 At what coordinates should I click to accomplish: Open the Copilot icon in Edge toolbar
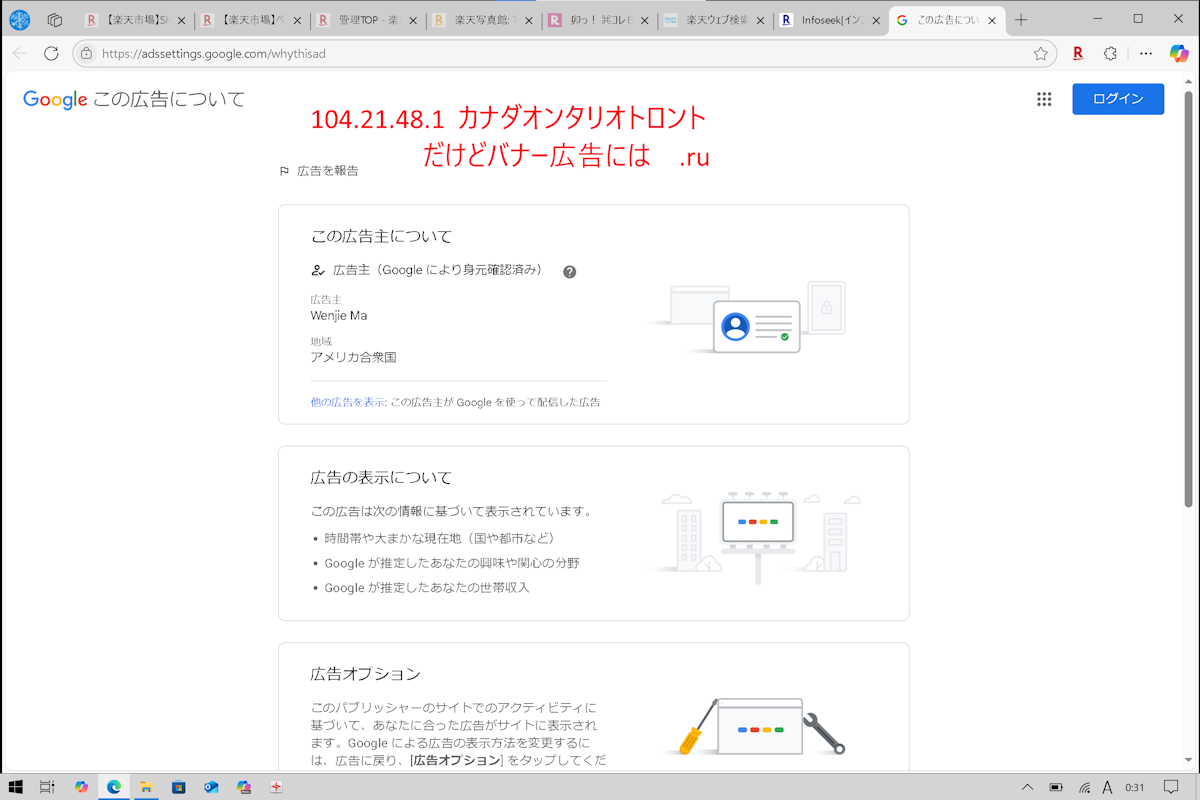click(x=1178, y=53)
